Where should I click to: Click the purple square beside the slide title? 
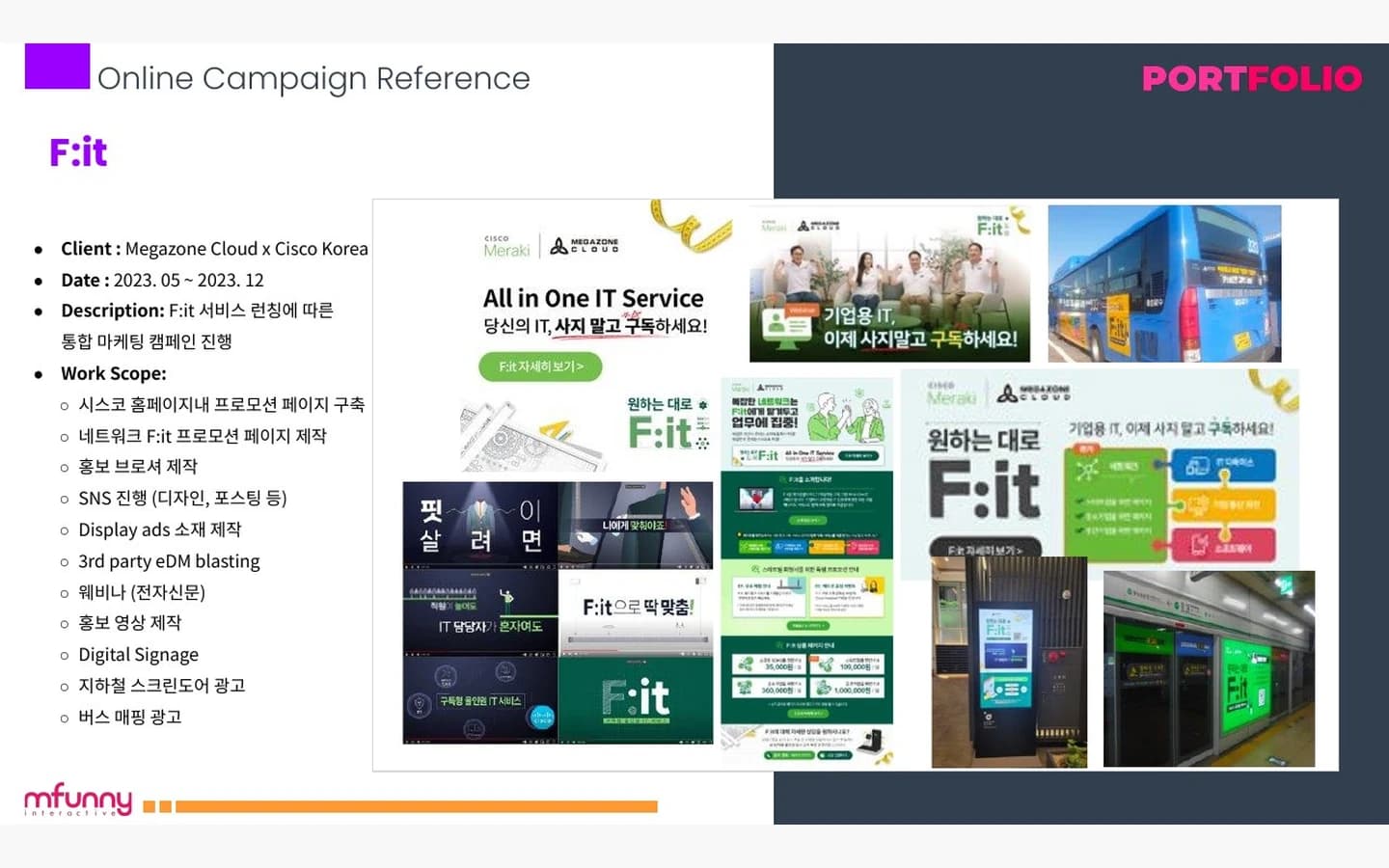pyautogui.click(x=57, y=67)
